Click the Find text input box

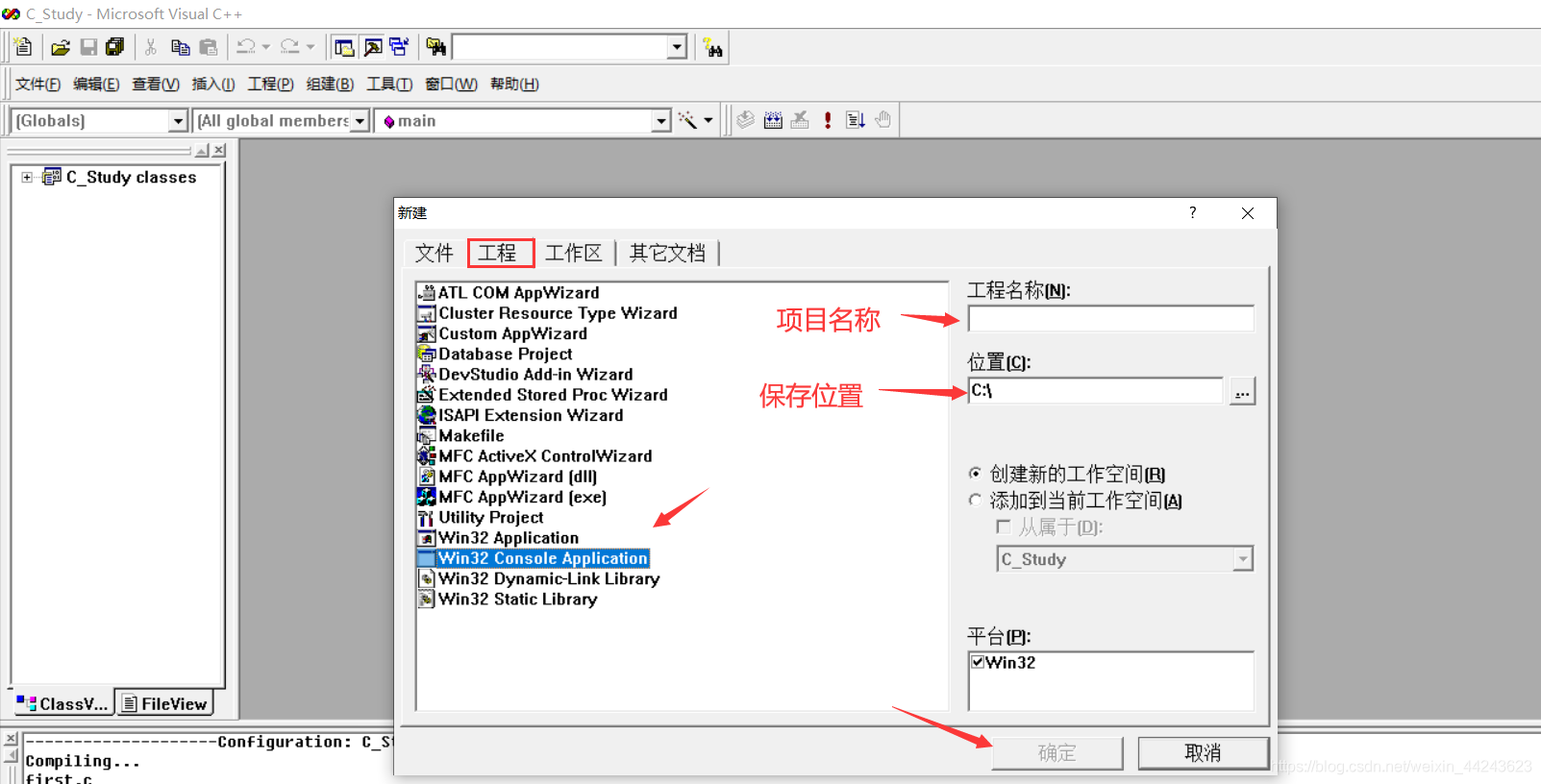(x=560, y=47)
